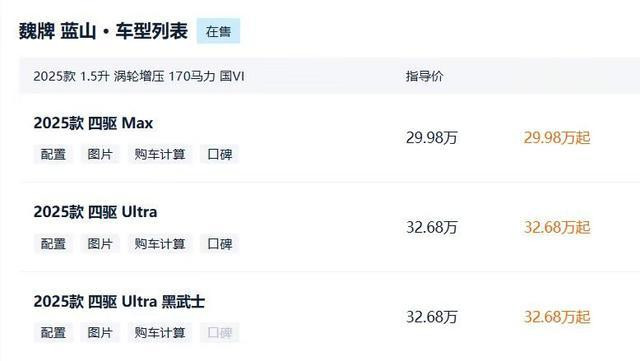Click the orange 29.98万起 price link
The height and width of the screenshot is (361, 640).
point(557,138)
